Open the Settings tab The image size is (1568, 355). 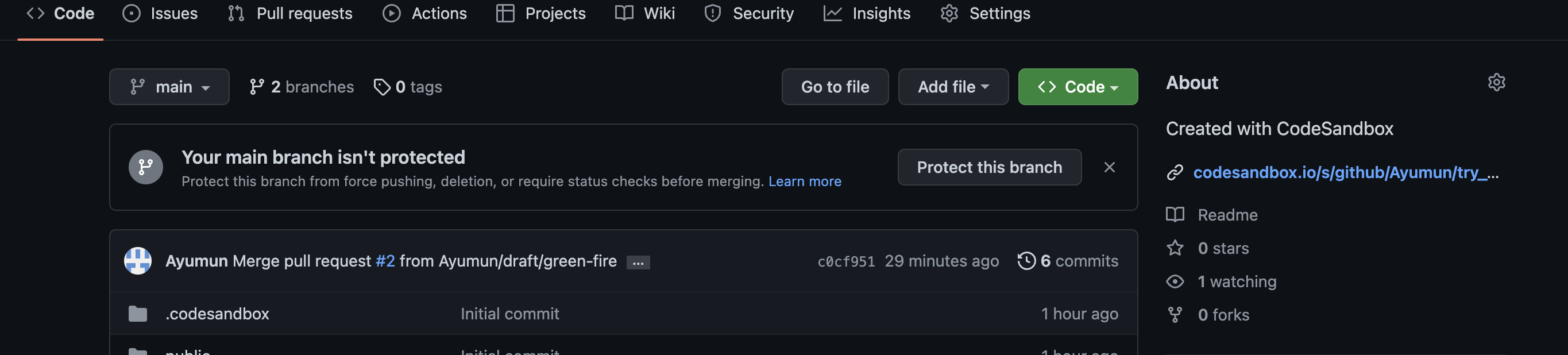(x=986, y=13)
